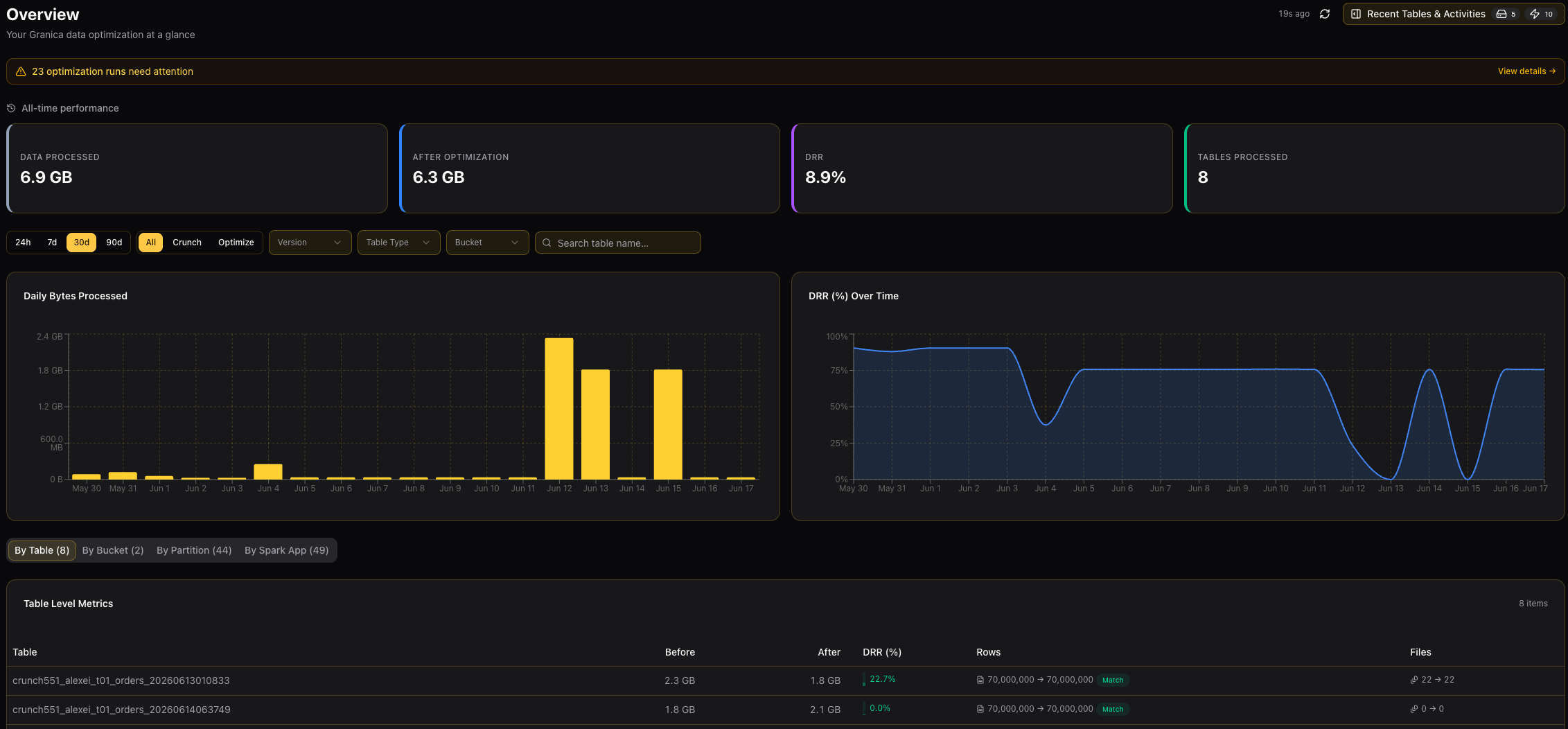Switch to the By Bucket (2) tab
This screenshot has width=1568, height=729.
click(x=113, y=550)
